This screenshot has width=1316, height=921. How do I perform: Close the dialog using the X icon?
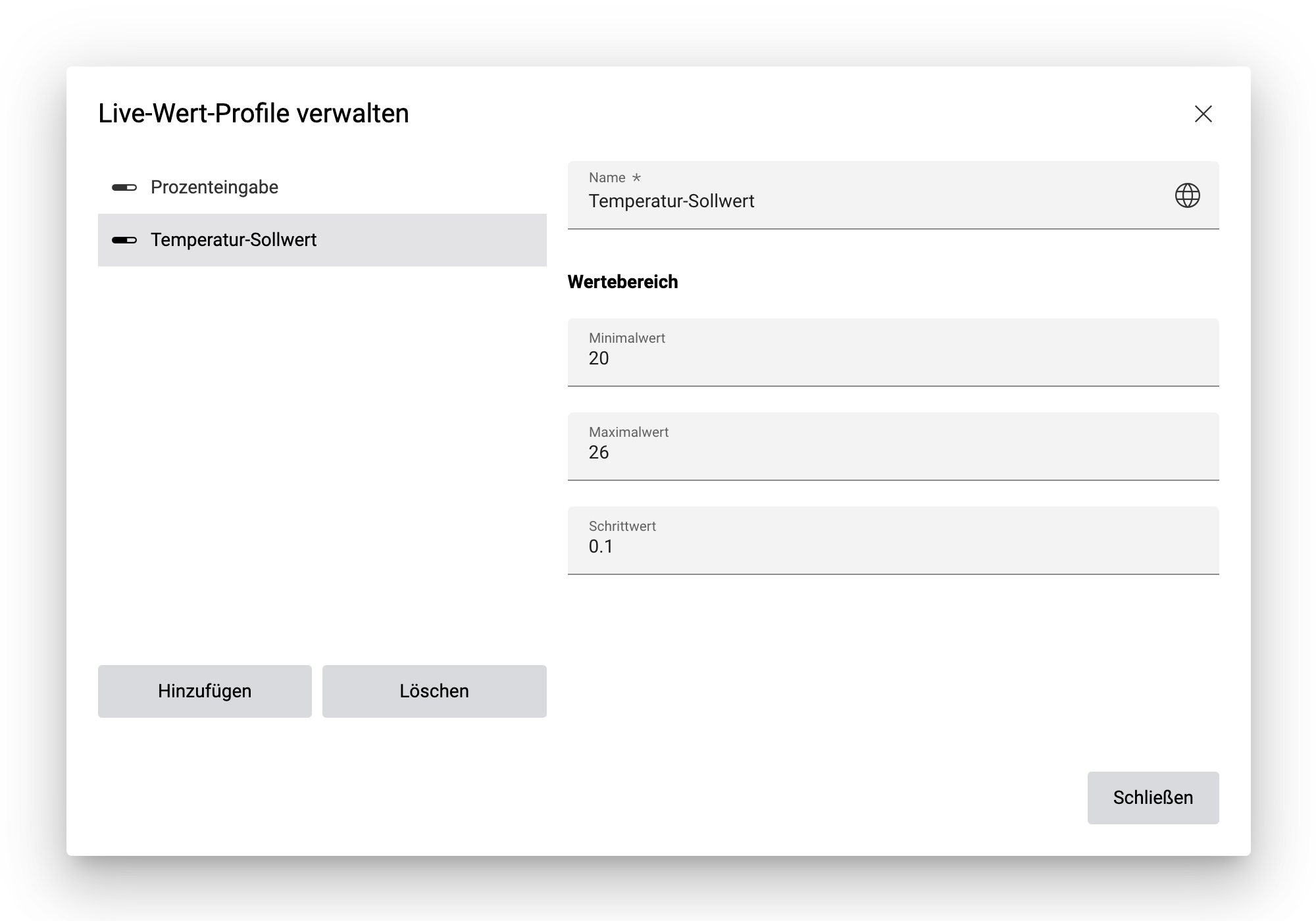pyautogui.click(x=1205, y=114)
